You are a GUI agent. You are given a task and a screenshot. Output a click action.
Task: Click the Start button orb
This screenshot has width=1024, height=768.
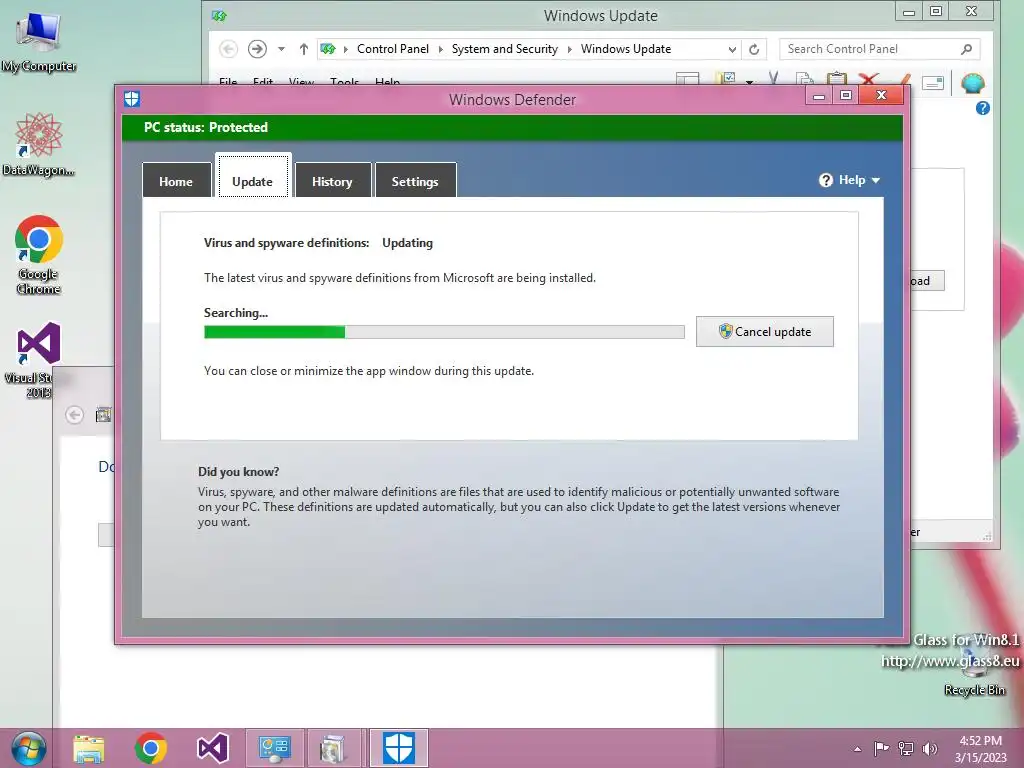[x=28, y=748]
